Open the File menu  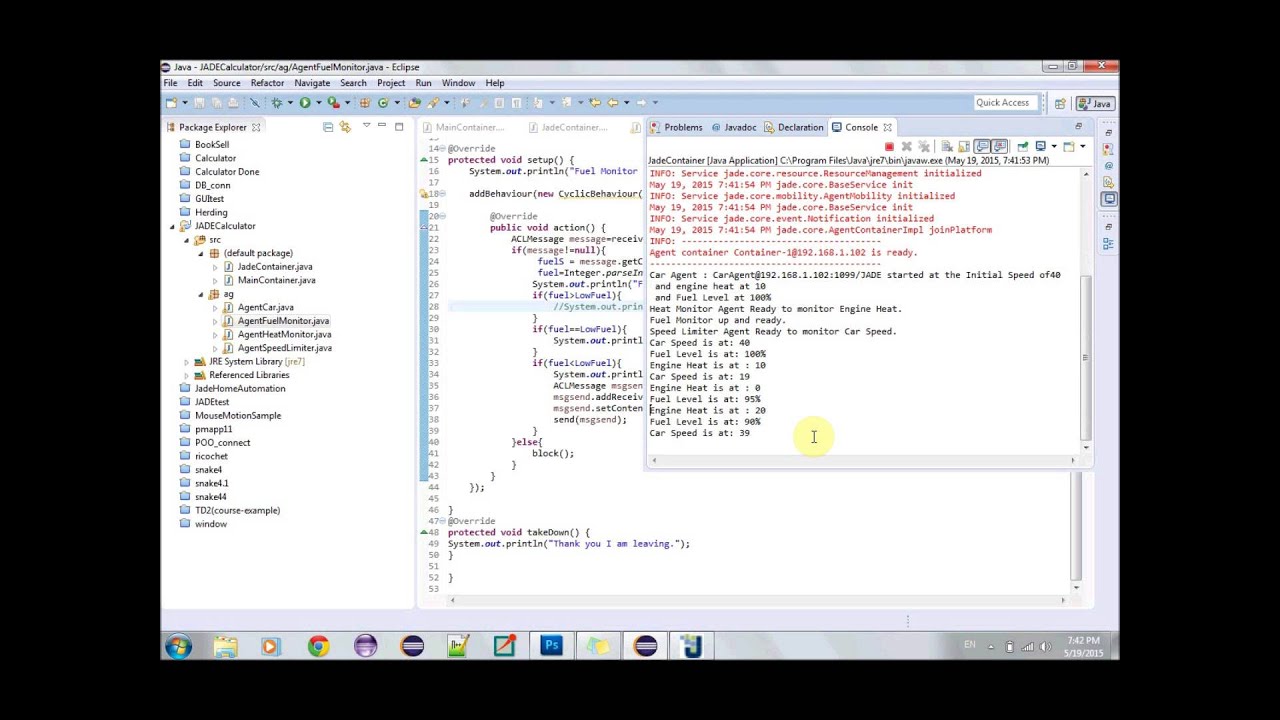point(170,83)
